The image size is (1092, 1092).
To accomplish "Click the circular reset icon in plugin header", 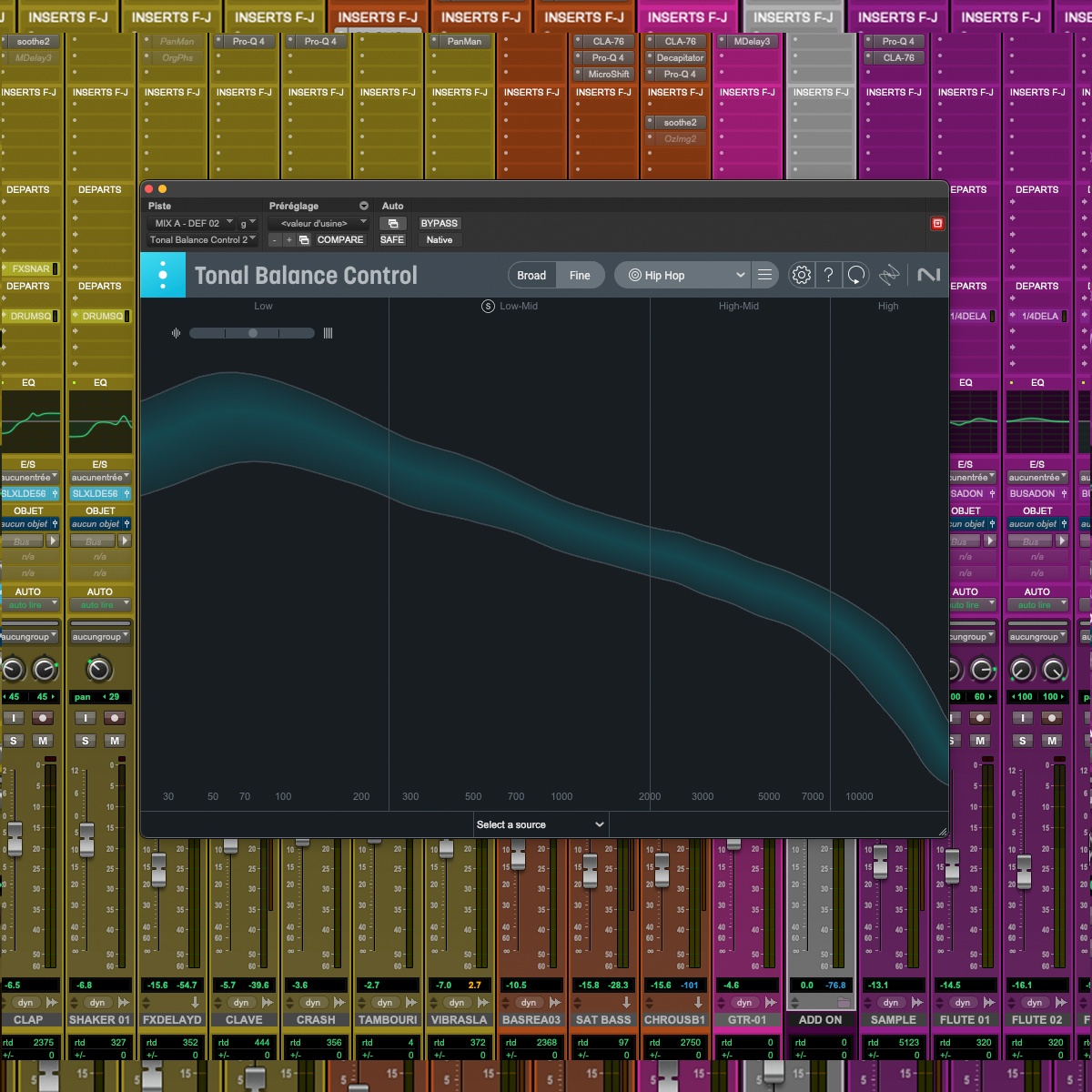I will click(856, 275).
